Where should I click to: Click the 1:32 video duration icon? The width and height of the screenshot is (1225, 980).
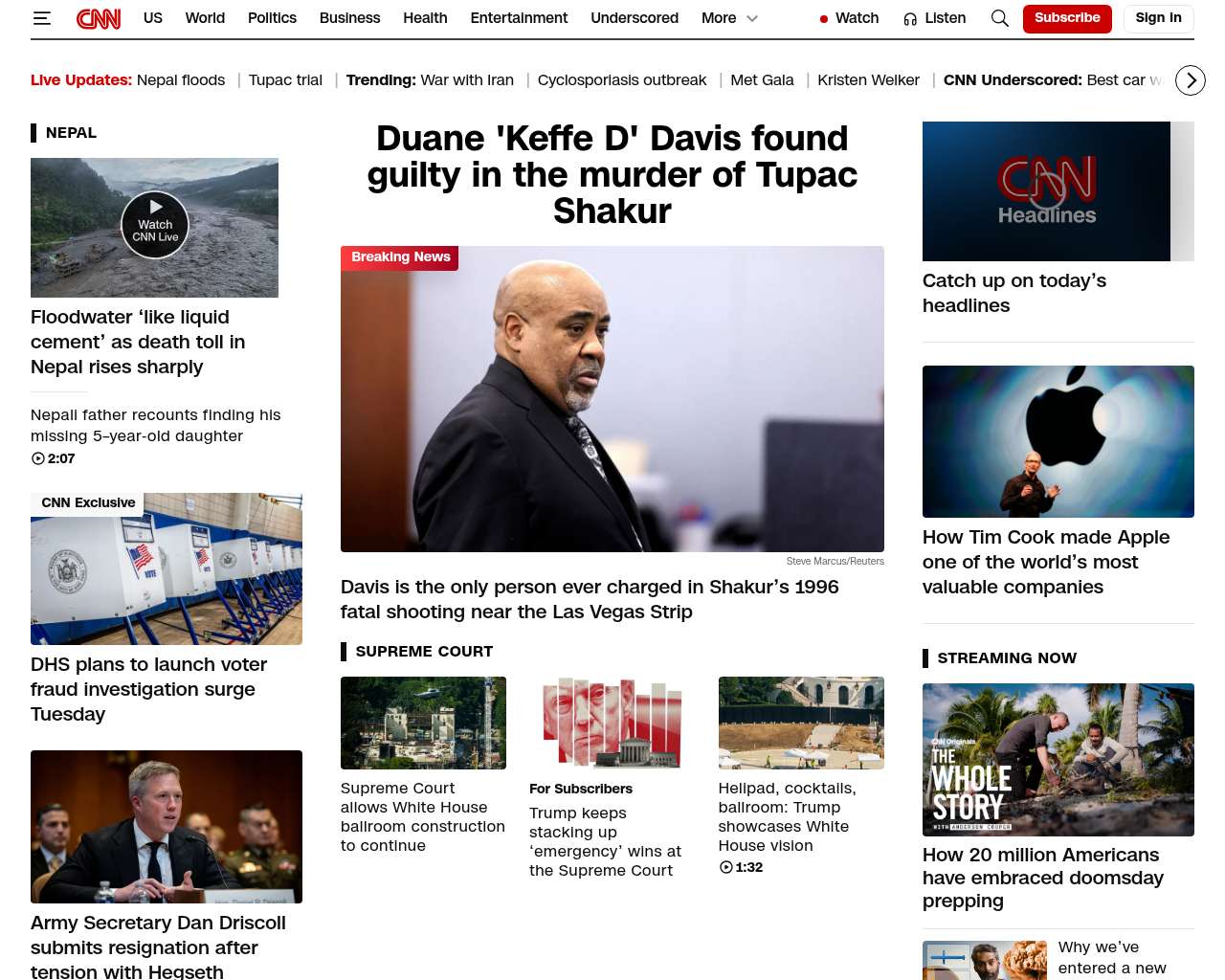[x=726, y=867]
